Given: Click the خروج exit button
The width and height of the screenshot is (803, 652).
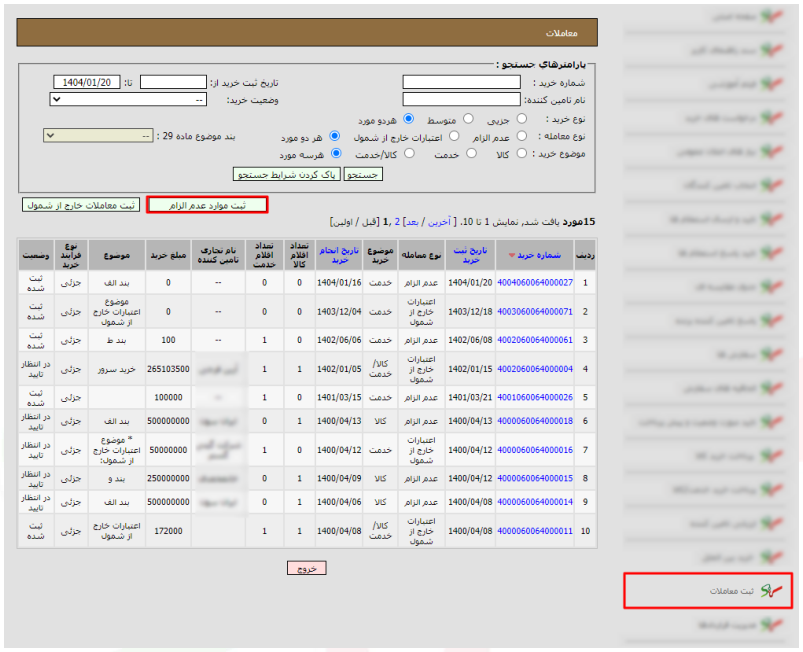Looking at the screenshot, I should coord(306,569).
